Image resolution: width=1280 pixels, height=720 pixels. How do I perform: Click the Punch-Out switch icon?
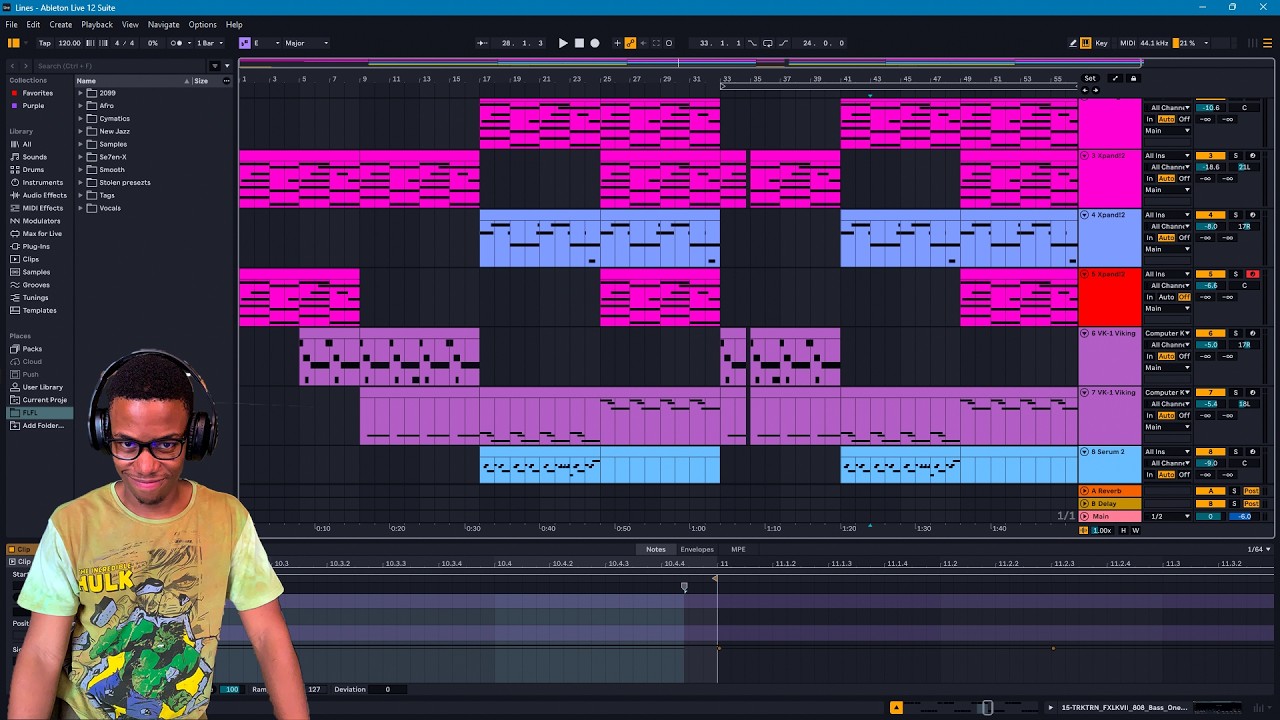[x=782, y=43]
